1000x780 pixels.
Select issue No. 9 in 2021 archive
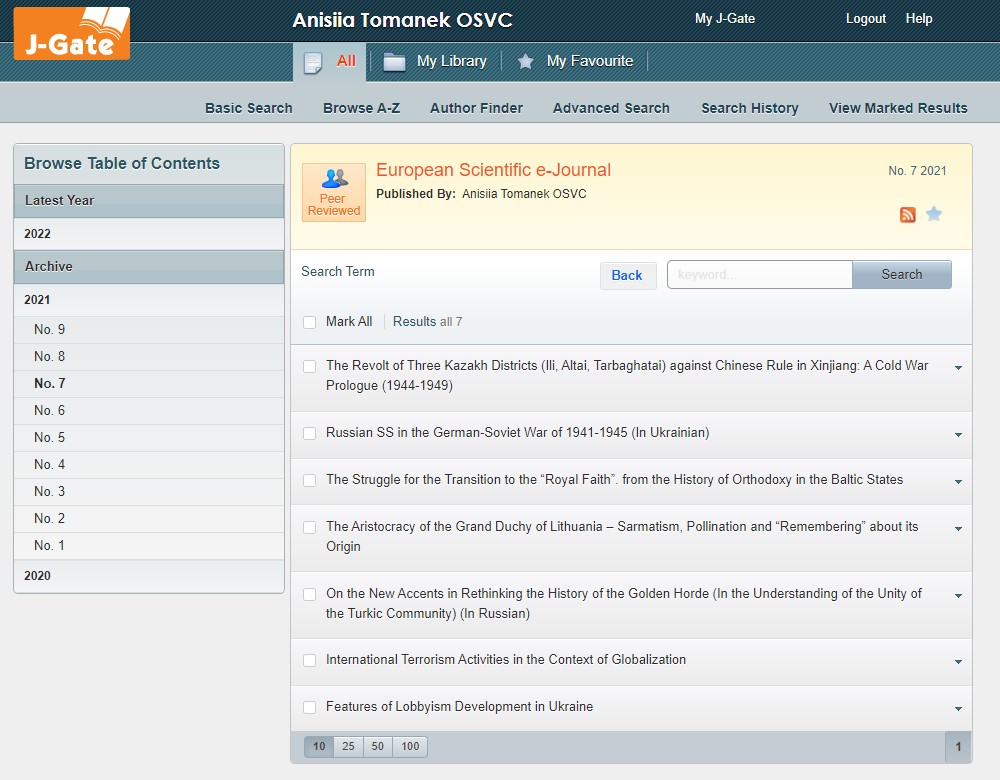pyautogui.click(x=49, y=330)
